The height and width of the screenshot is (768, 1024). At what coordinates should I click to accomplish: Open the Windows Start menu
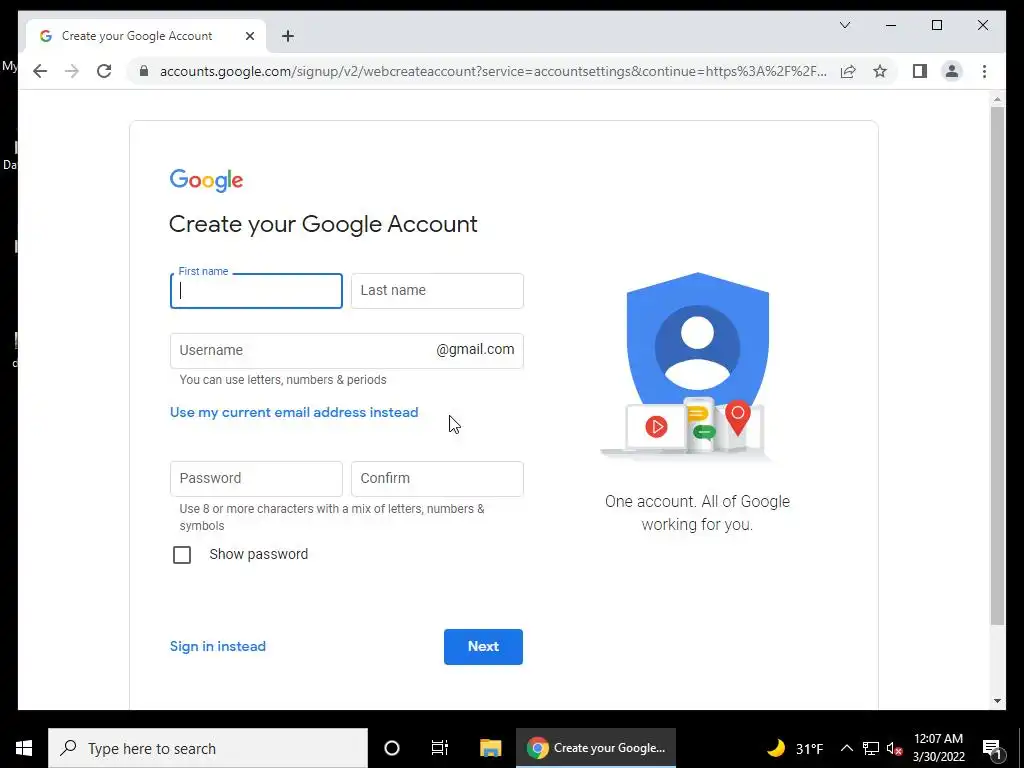[x=24, y=748]
